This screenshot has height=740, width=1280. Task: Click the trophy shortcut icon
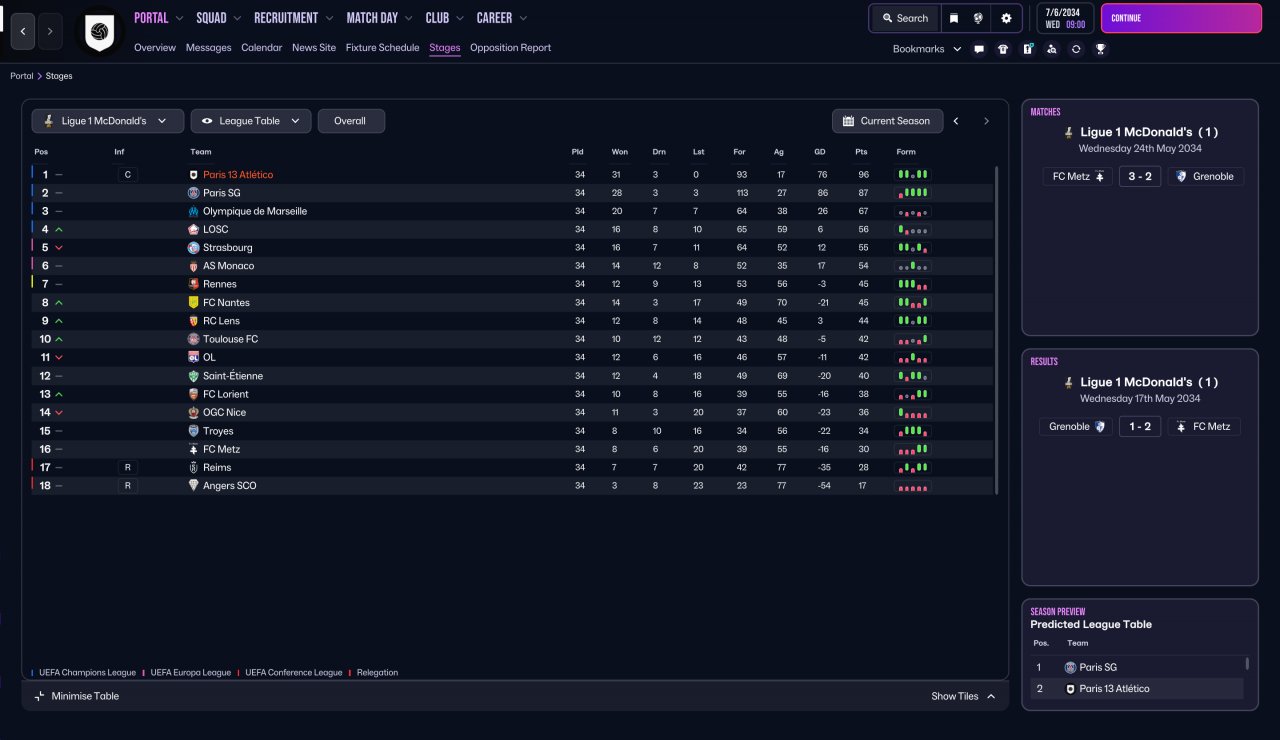tap(1100, 49)
